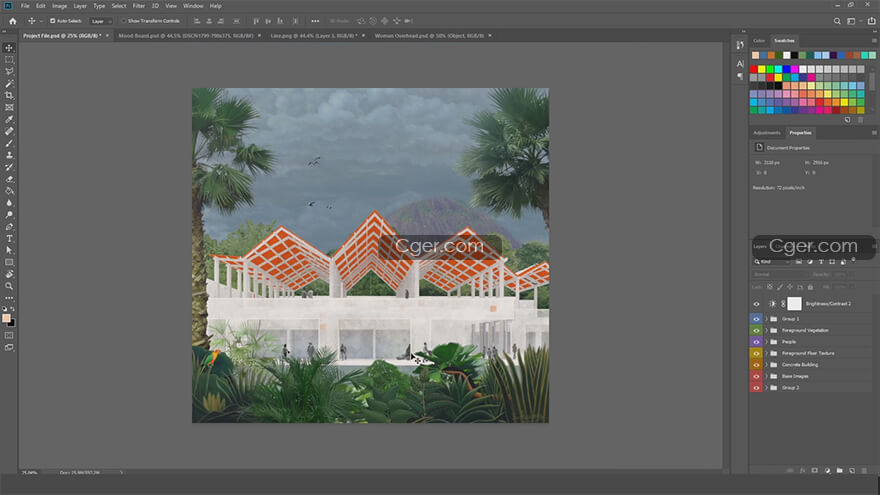The width and height of the screenshot is (880, 495).
Task: Click the Lock all layers padlock icon
Action: (810, 287)
